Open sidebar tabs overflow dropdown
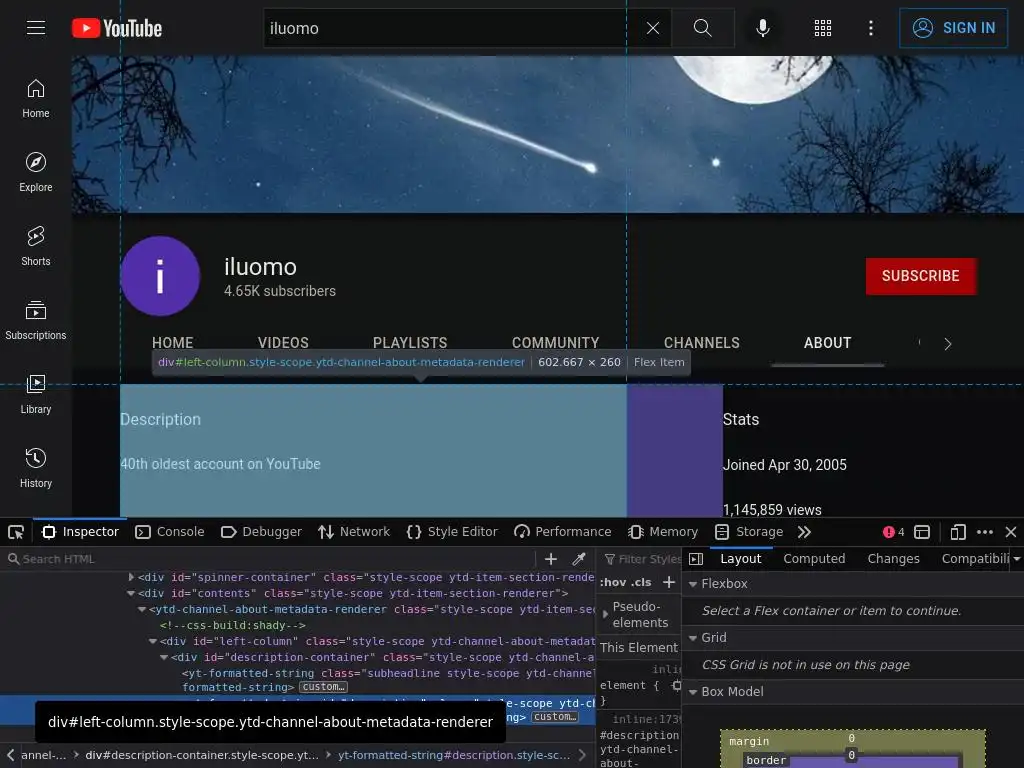1024x768 pixels. pos(1017,559)
